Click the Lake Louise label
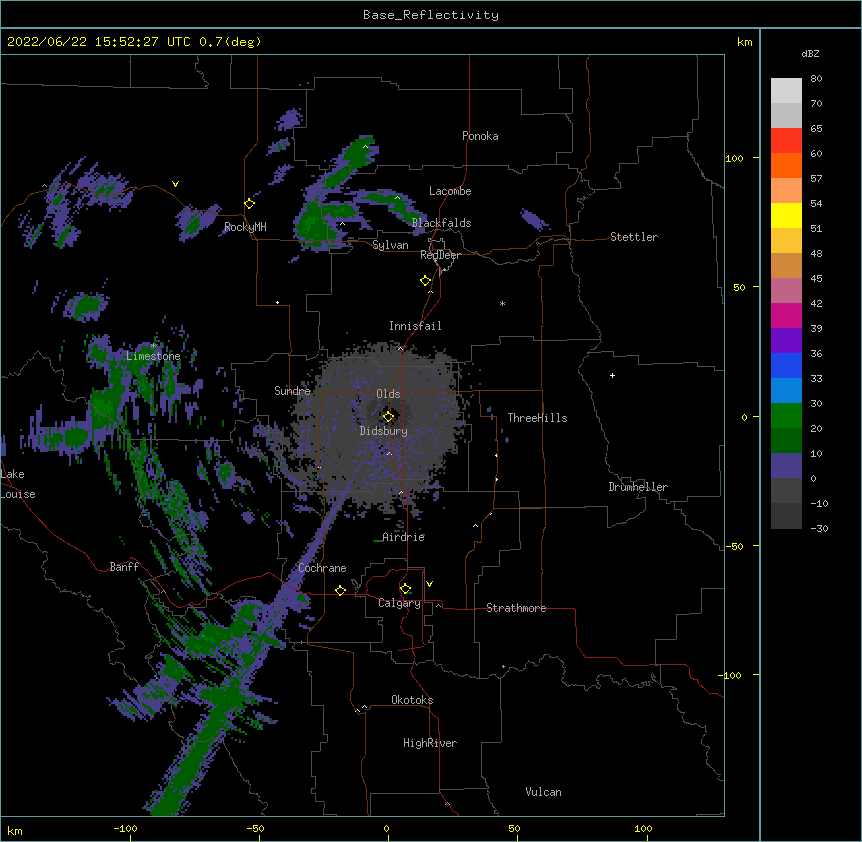 [18, 484]
